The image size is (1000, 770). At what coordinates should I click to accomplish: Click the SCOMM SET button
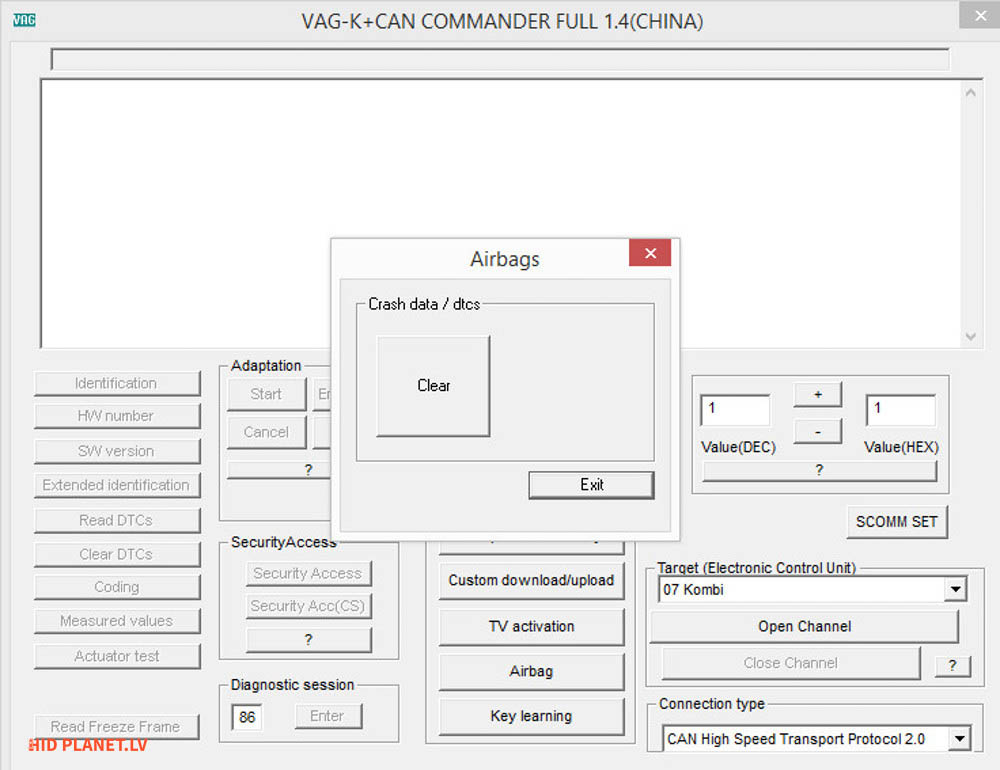(x=897, y=522)
